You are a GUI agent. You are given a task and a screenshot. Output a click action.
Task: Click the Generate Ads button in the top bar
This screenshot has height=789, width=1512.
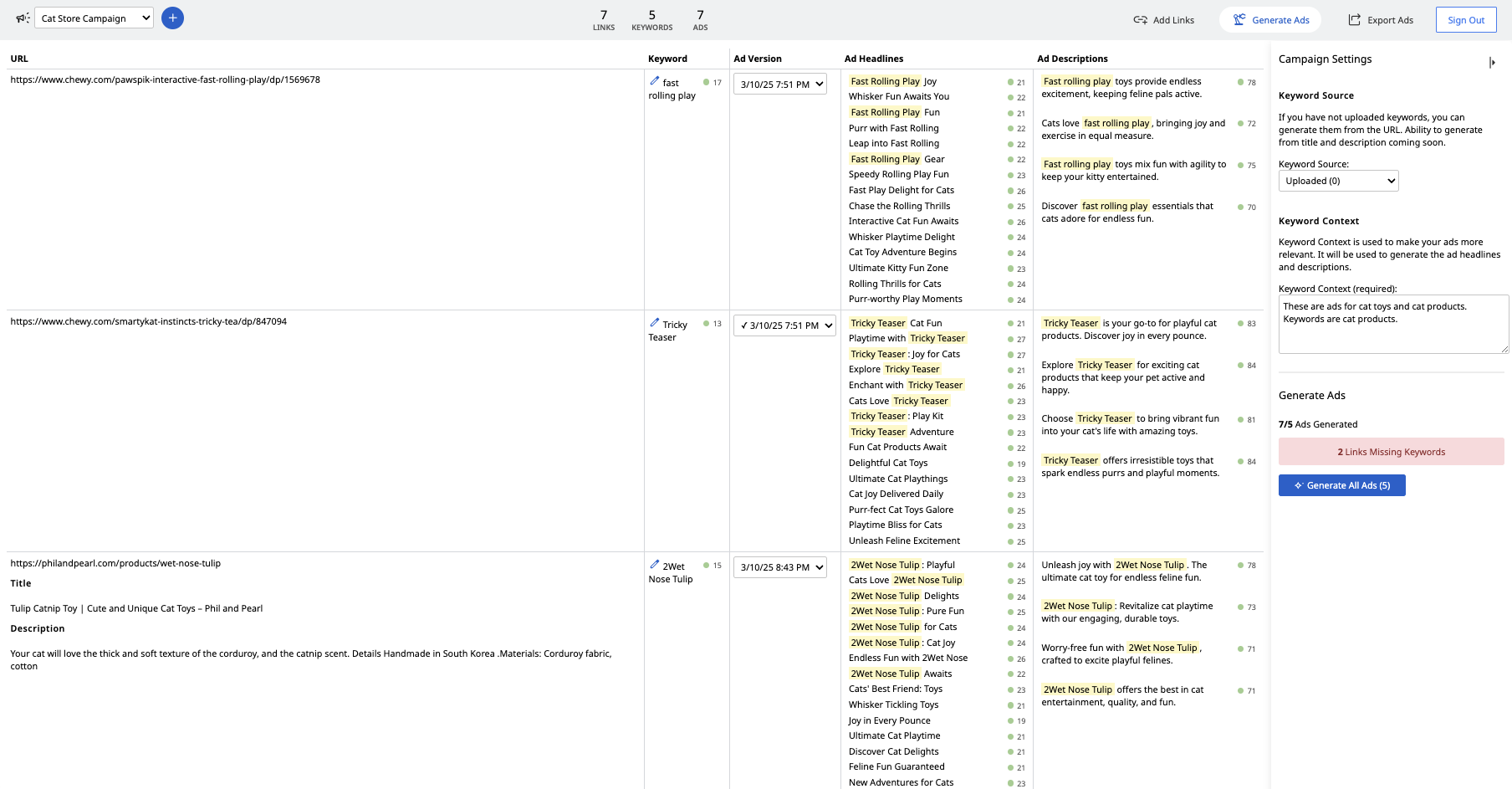(x=1270, y=20)
